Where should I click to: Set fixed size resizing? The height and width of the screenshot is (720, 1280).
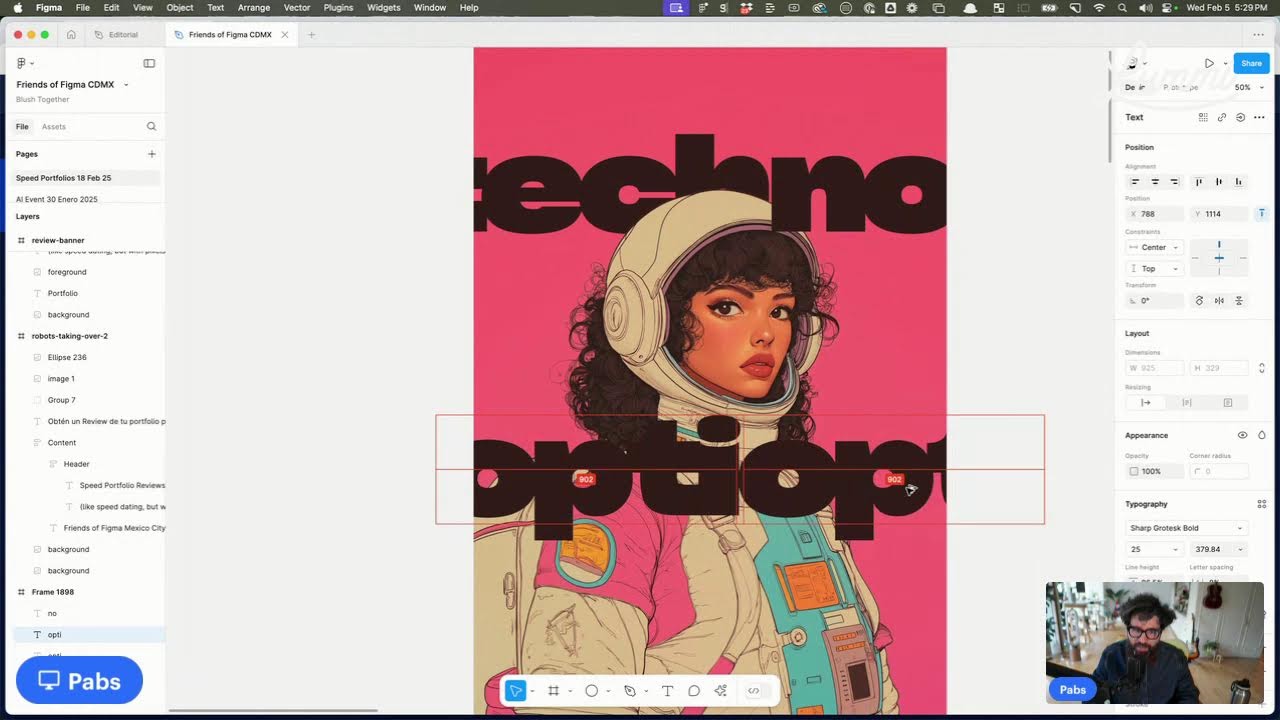(1228, 403)
